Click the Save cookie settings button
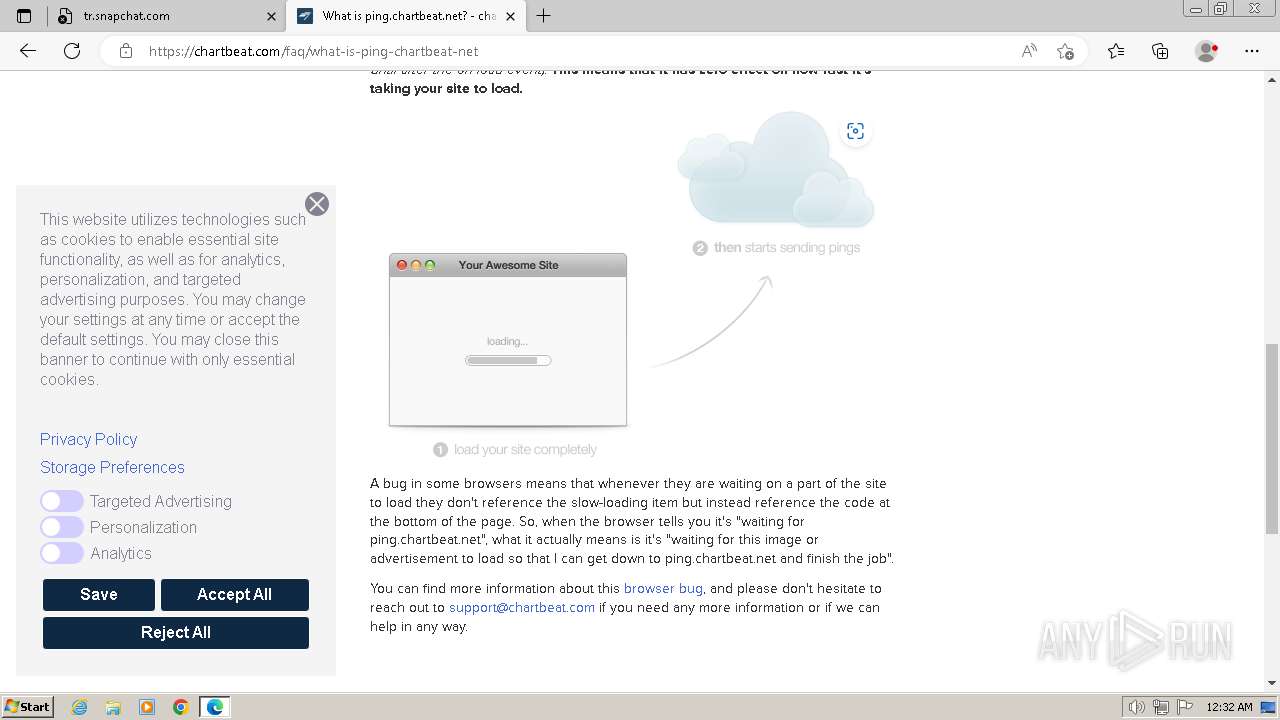Viewport: 1280px width, 720px height. (x=99, y=594)
